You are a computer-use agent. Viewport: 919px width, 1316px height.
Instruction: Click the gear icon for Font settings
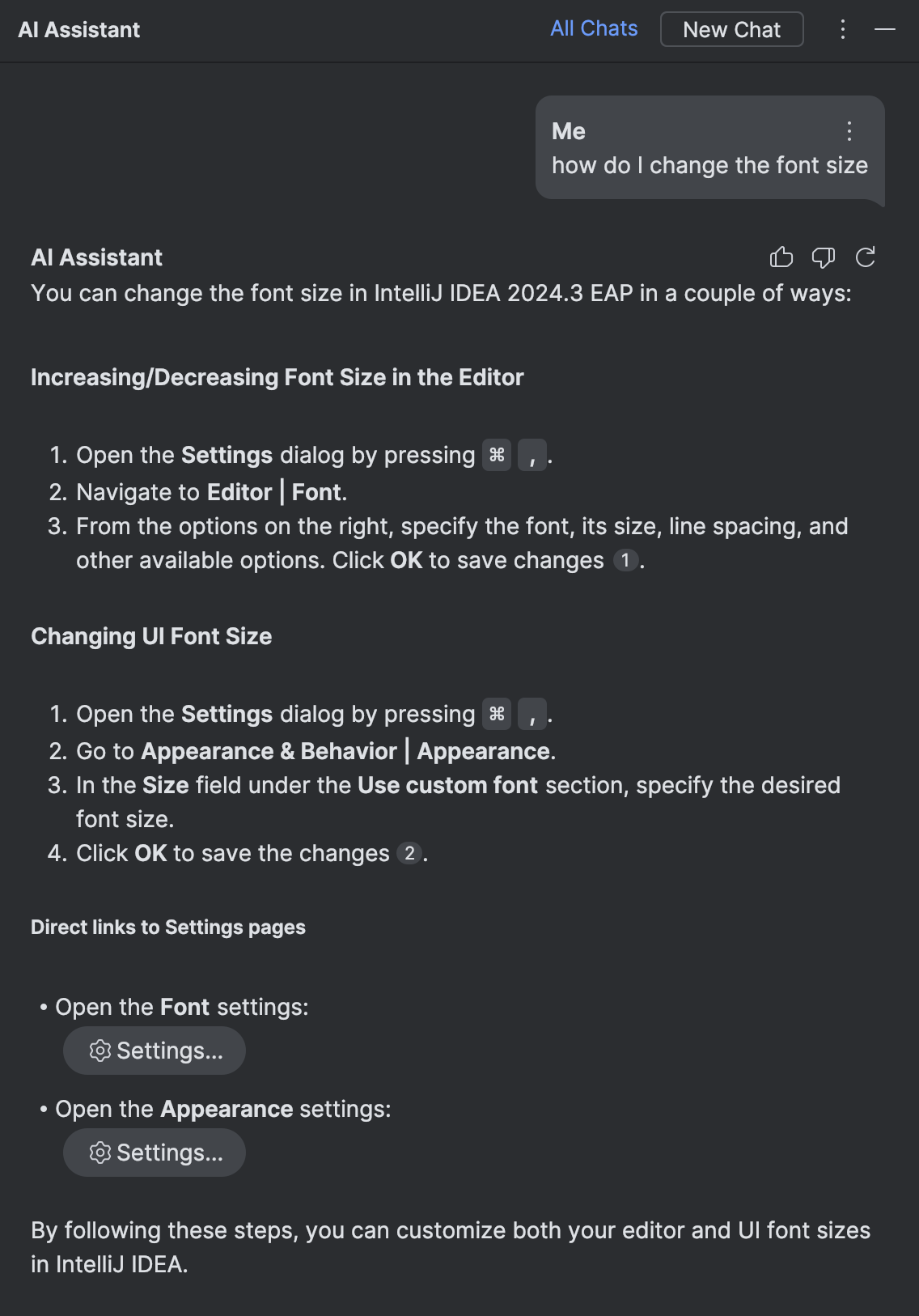point(100,1051)
